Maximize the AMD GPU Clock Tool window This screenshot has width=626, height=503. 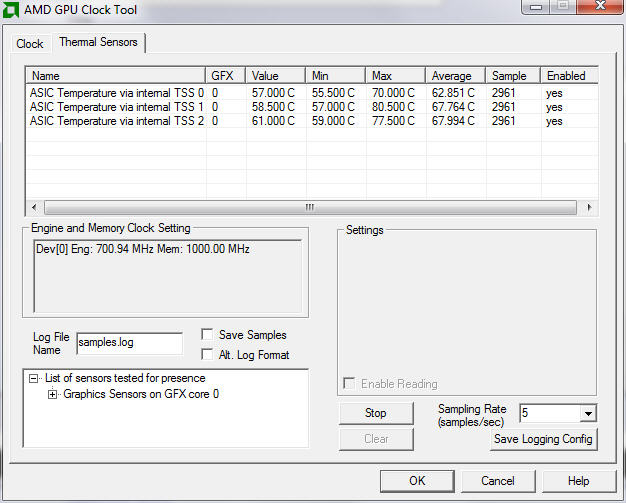tap(563, 6)
